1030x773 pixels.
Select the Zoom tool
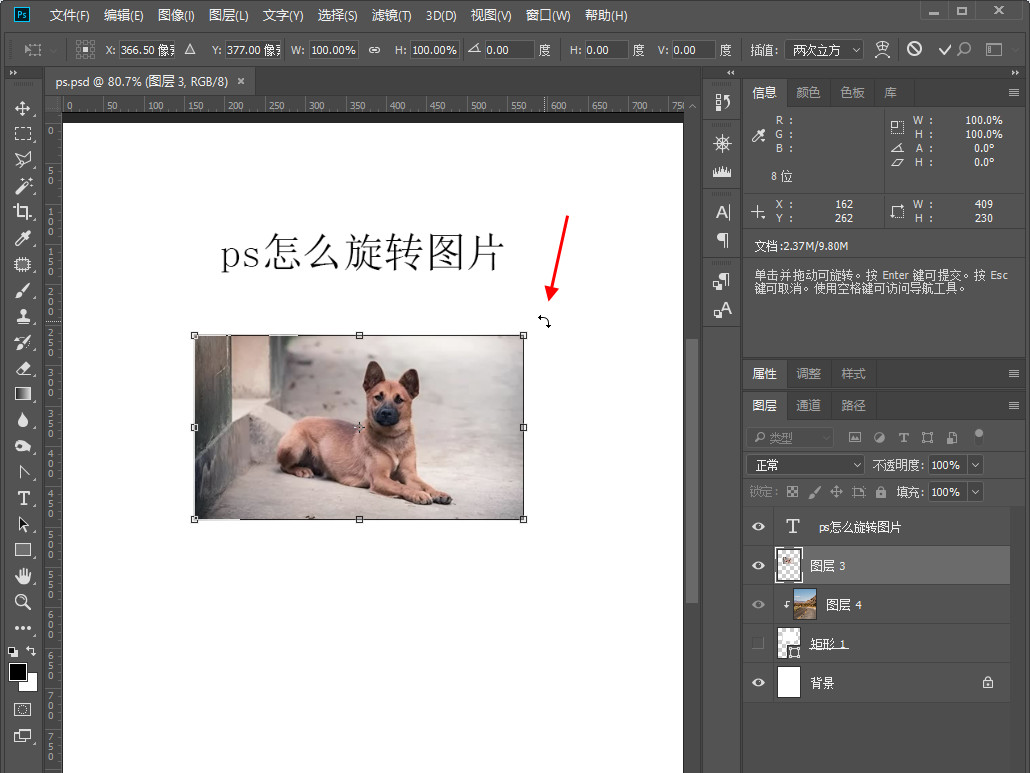click(22, 602)
